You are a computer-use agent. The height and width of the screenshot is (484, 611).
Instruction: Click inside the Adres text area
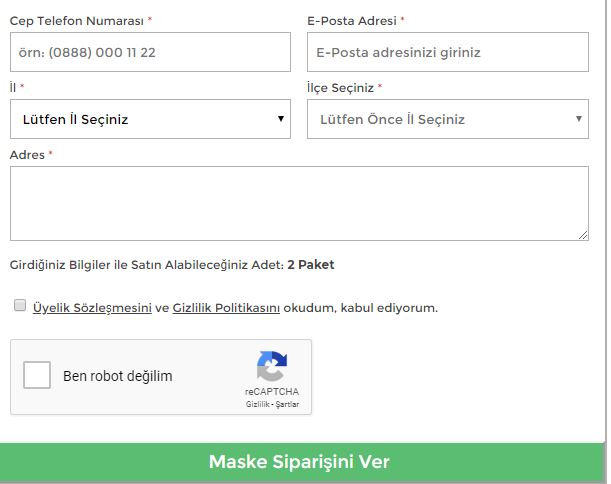tap(299, 203)
